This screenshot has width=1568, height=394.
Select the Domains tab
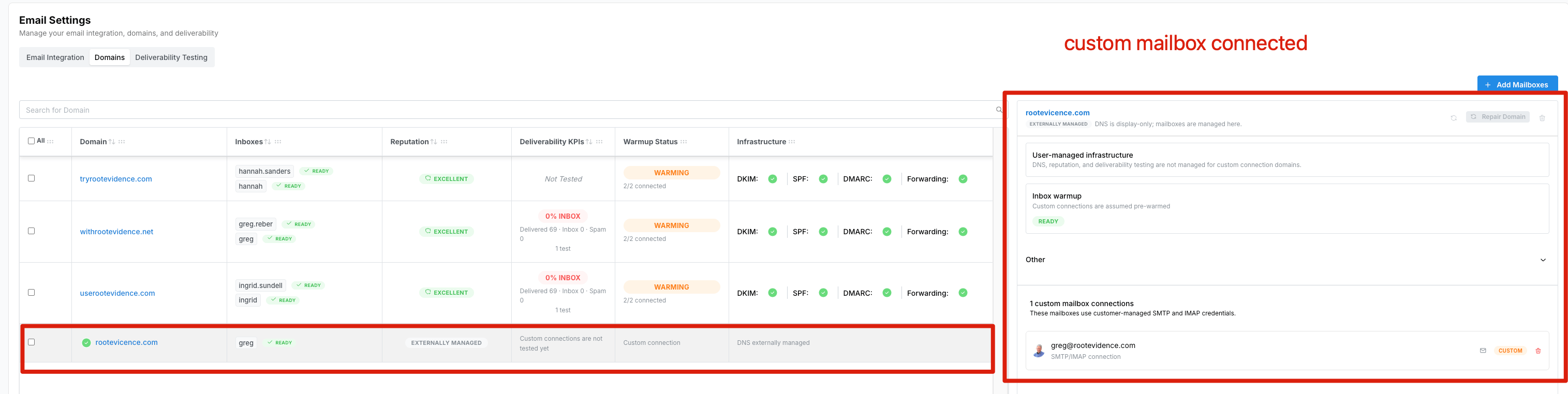[x=110, y=57]
